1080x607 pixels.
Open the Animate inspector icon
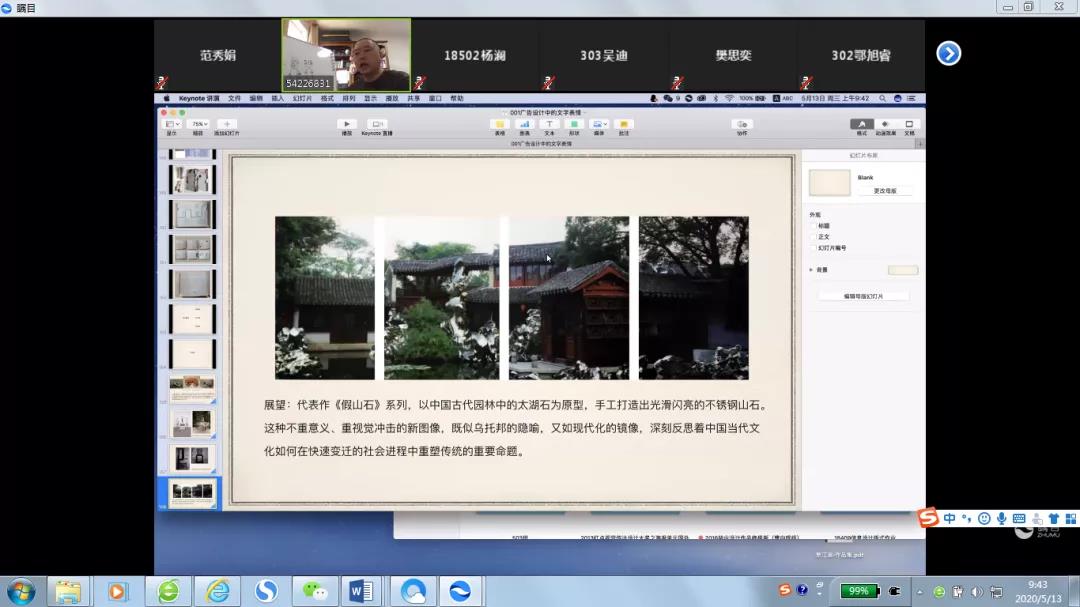pos(885,125)
